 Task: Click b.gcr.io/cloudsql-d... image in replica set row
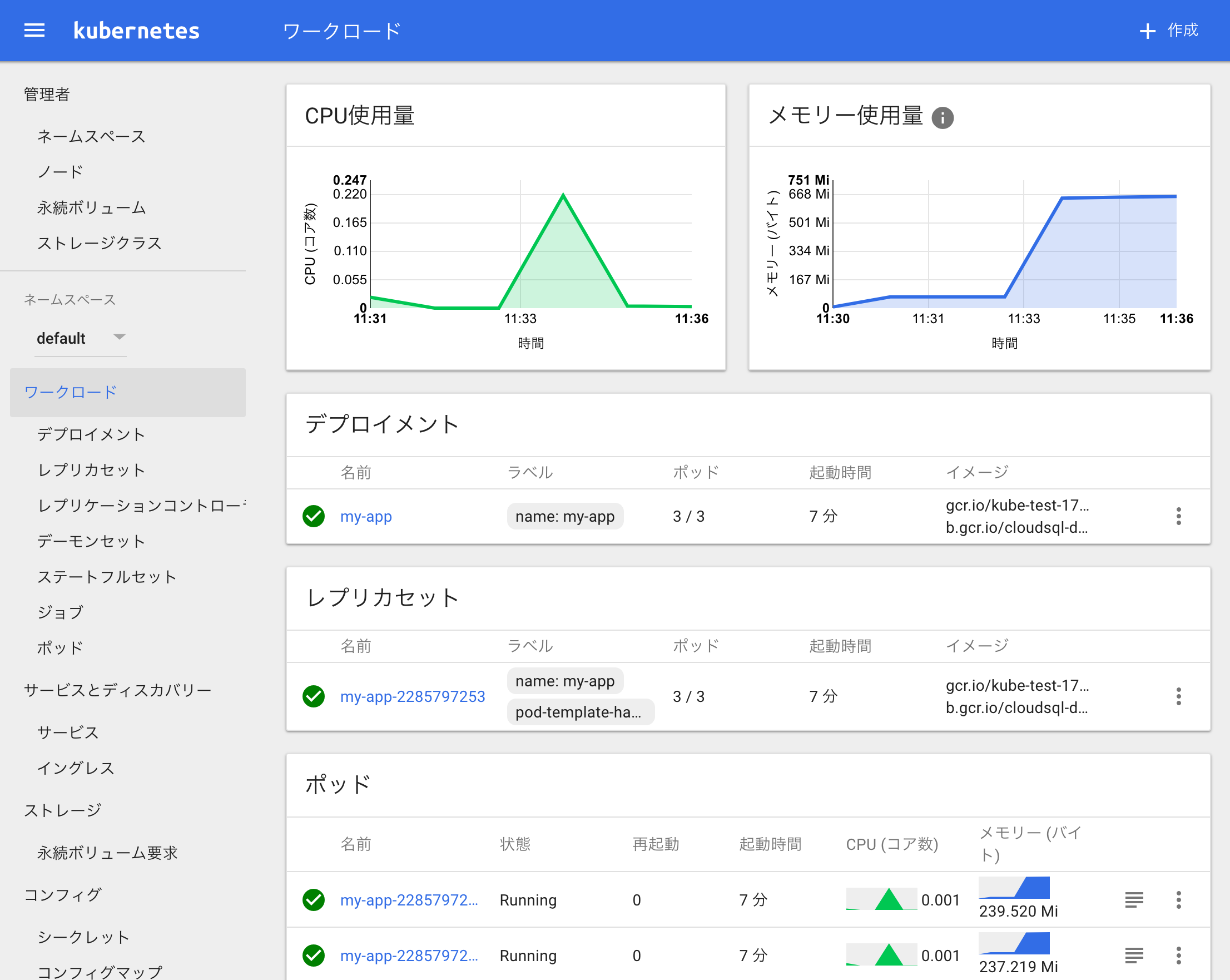pos(1016,707)
